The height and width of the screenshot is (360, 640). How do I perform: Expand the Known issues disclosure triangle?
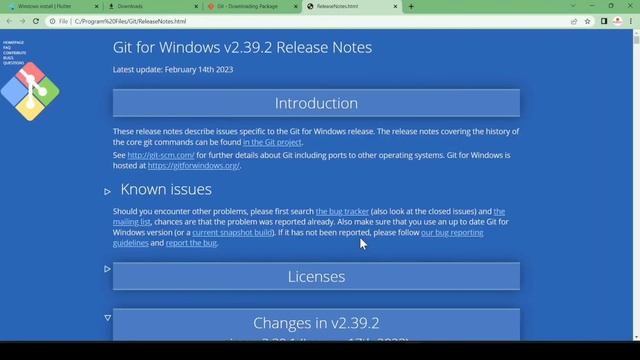tap(107, 191)
